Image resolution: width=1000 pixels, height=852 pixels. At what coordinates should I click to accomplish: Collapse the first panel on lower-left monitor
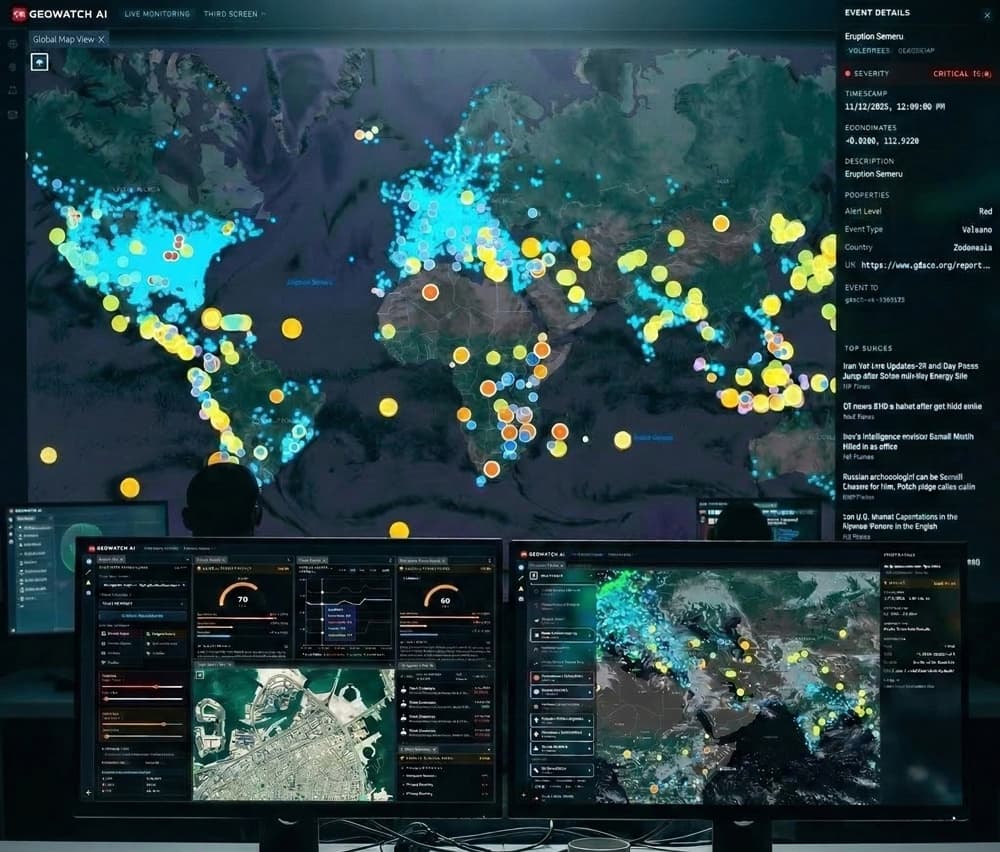187,560
